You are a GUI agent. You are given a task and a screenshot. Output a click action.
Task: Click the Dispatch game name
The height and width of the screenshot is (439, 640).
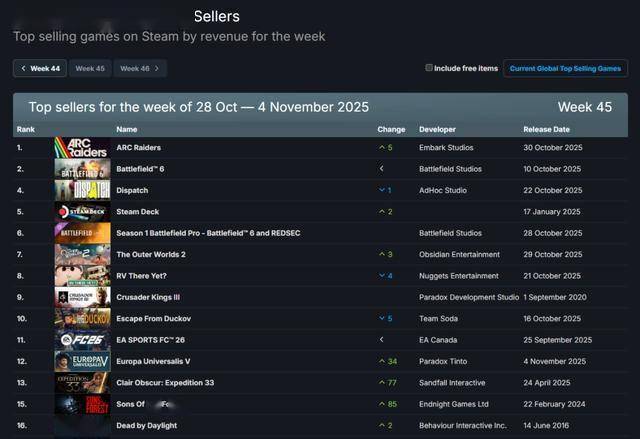(x=132, y=191)
